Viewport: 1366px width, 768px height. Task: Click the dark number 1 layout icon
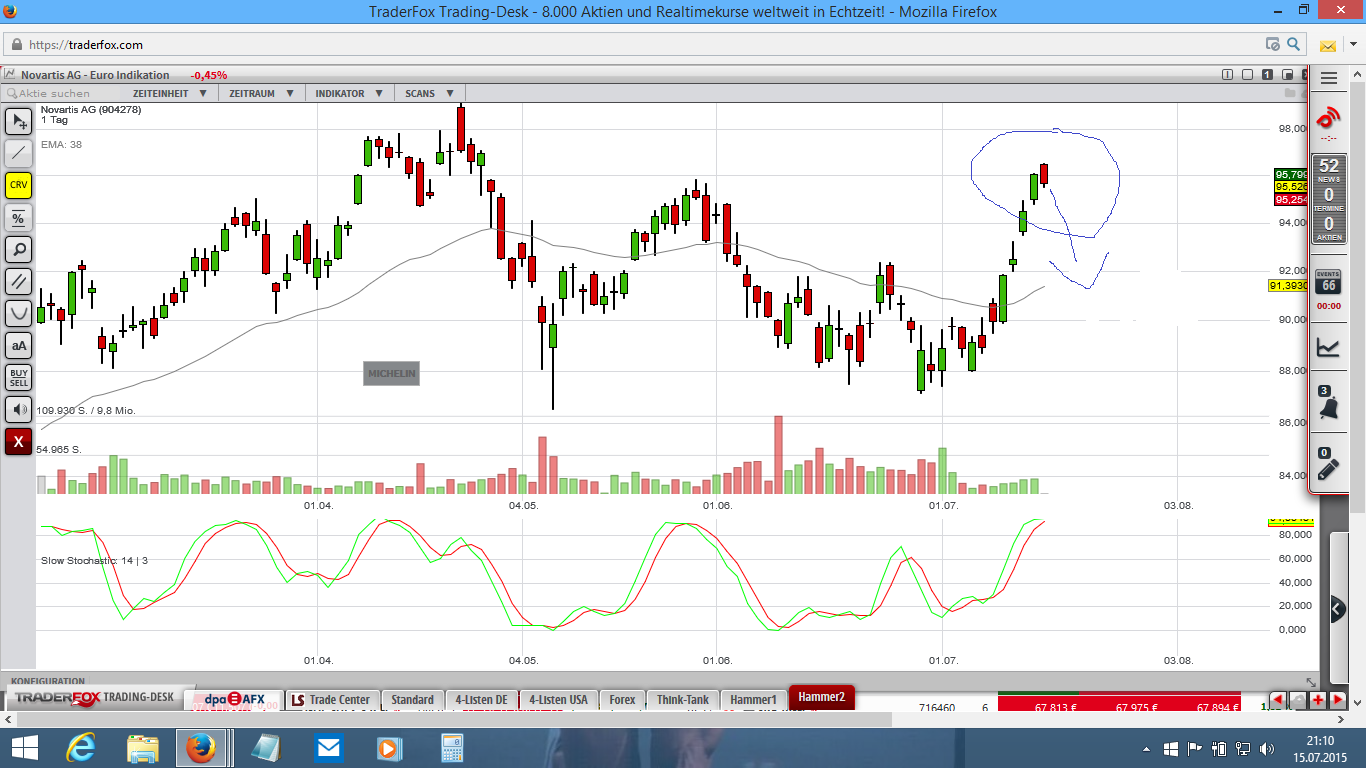pos(1267,75)
